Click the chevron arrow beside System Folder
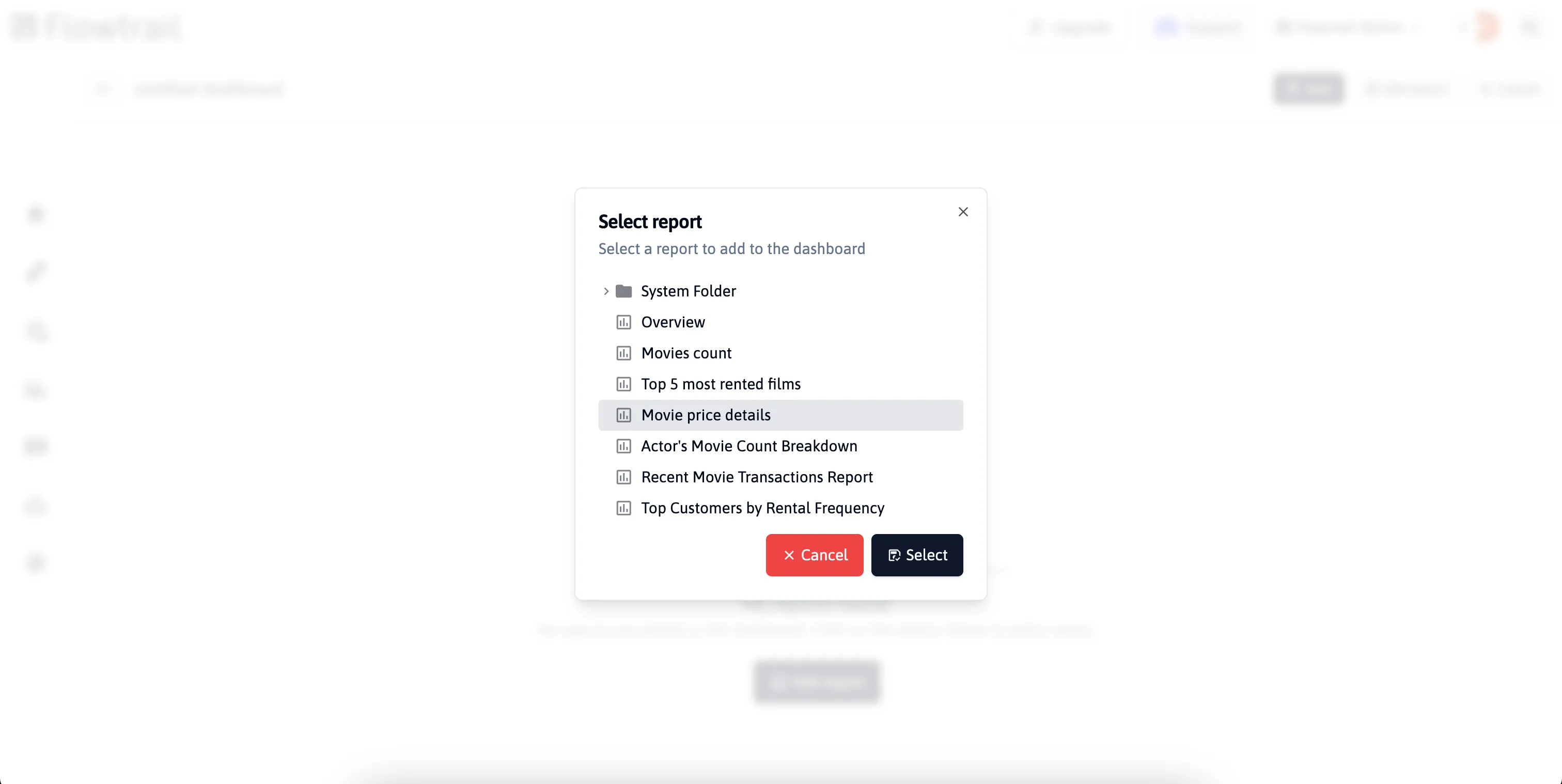The width and height of the screenshot is (1562, 784). (x=606, y=291)
